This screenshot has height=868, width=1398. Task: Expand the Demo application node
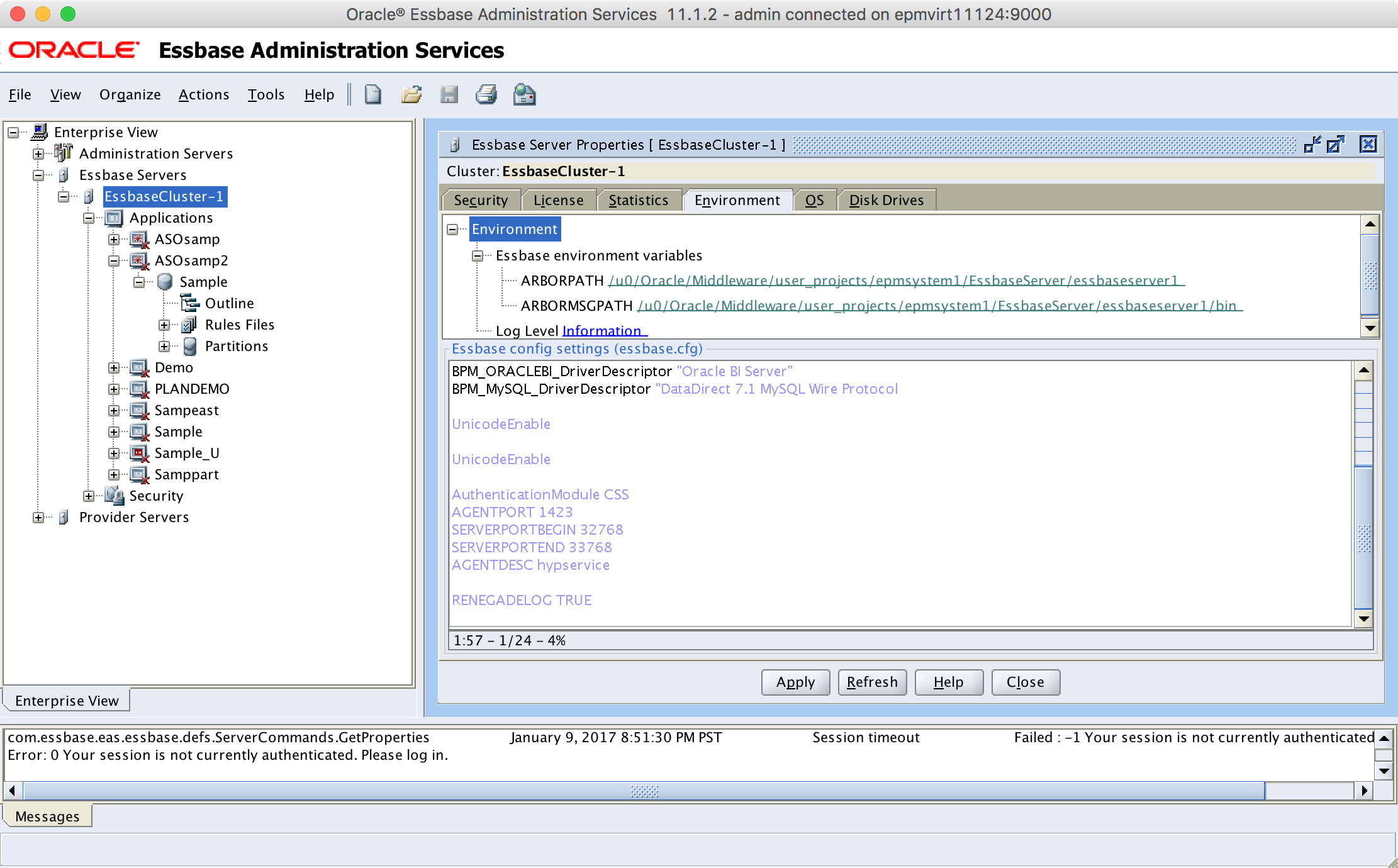tap(114, 368)
